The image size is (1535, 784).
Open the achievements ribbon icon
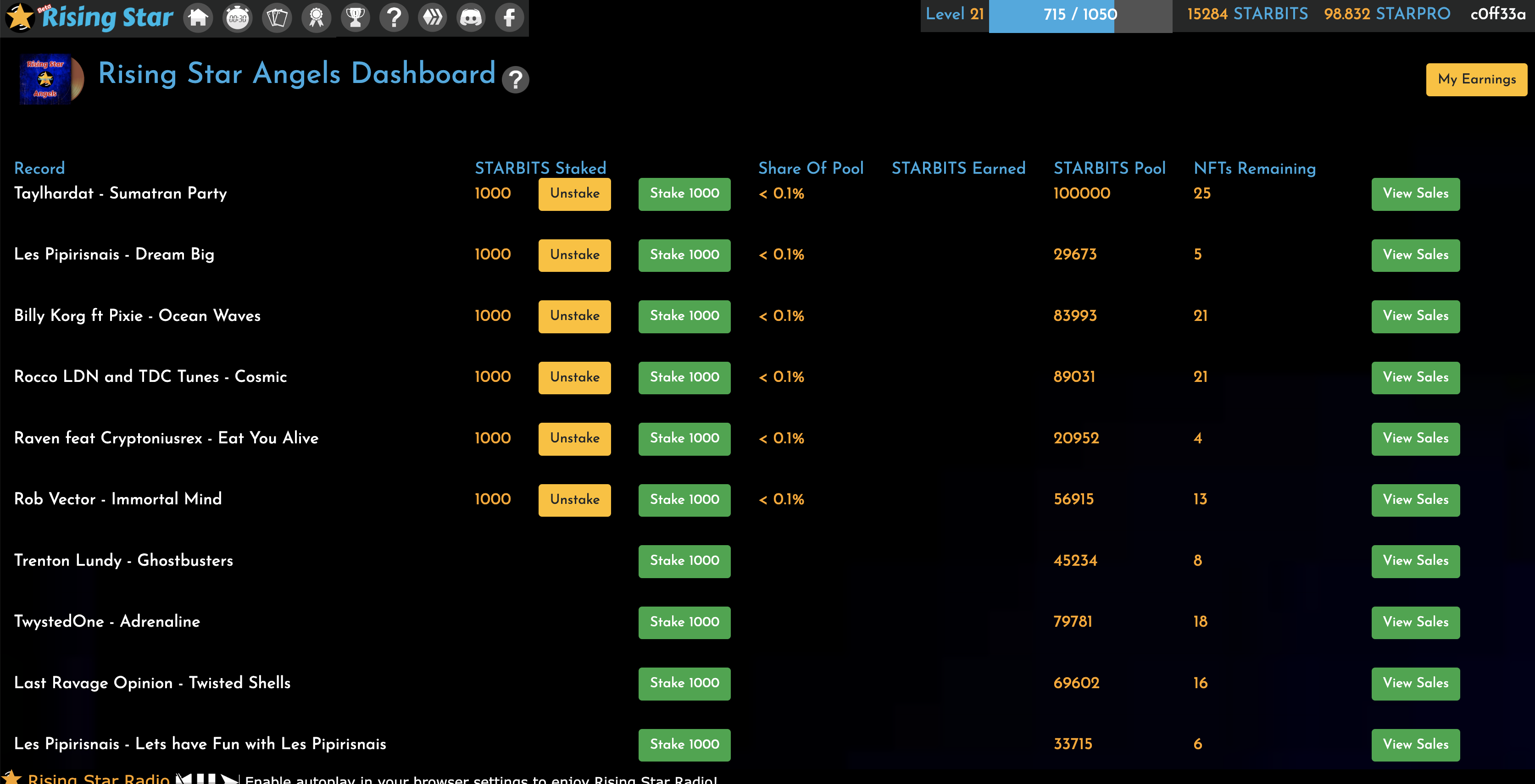pos(317,18)
